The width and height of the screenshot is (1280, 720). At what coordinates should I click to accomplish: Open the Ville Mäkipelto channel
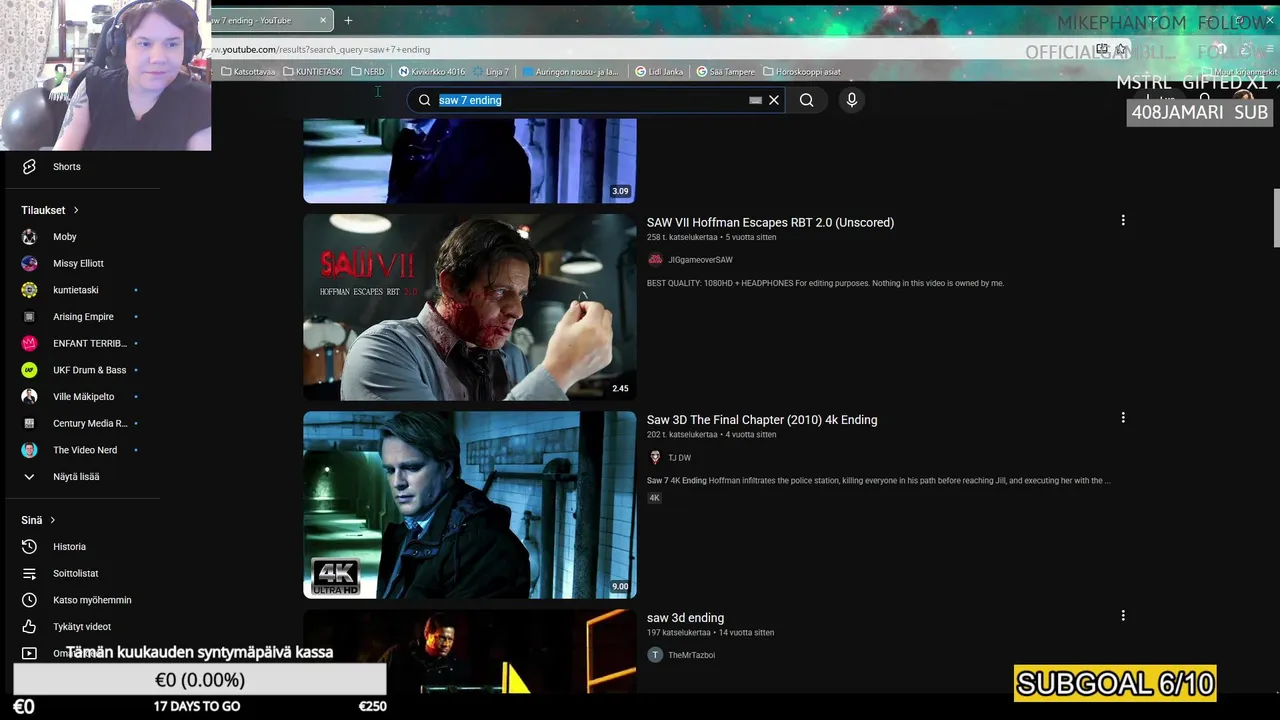(x=83, y=397)
